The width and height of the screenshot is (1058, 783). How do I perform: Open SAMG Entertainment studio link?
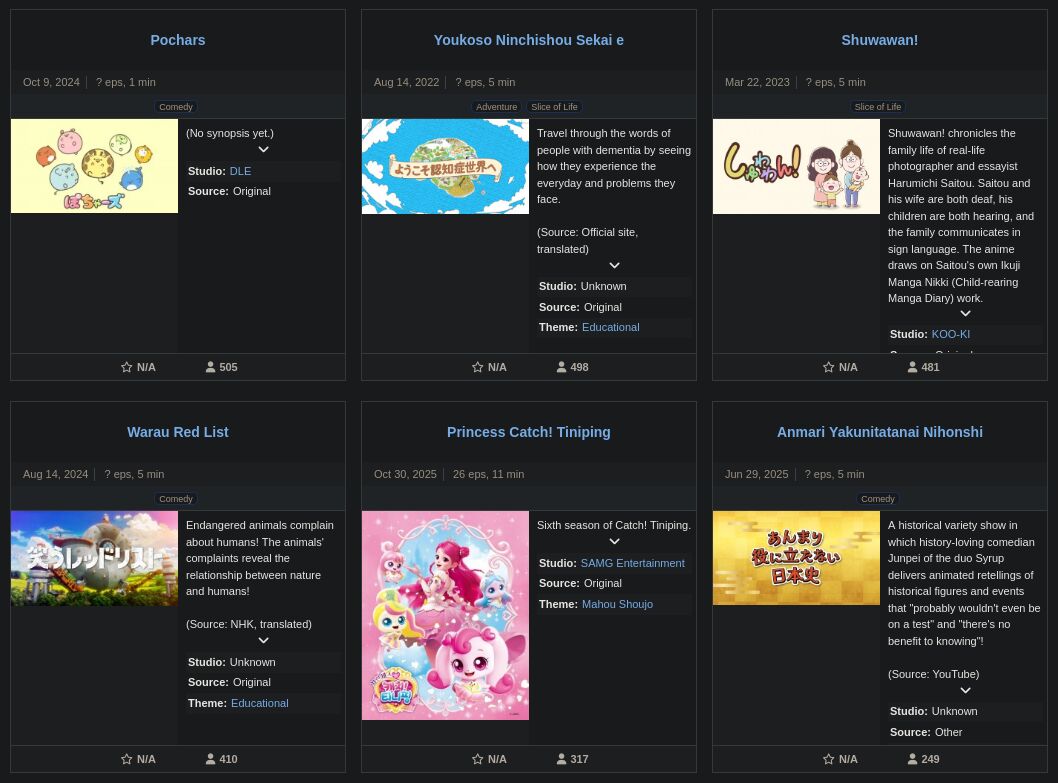tap(632, 563)
